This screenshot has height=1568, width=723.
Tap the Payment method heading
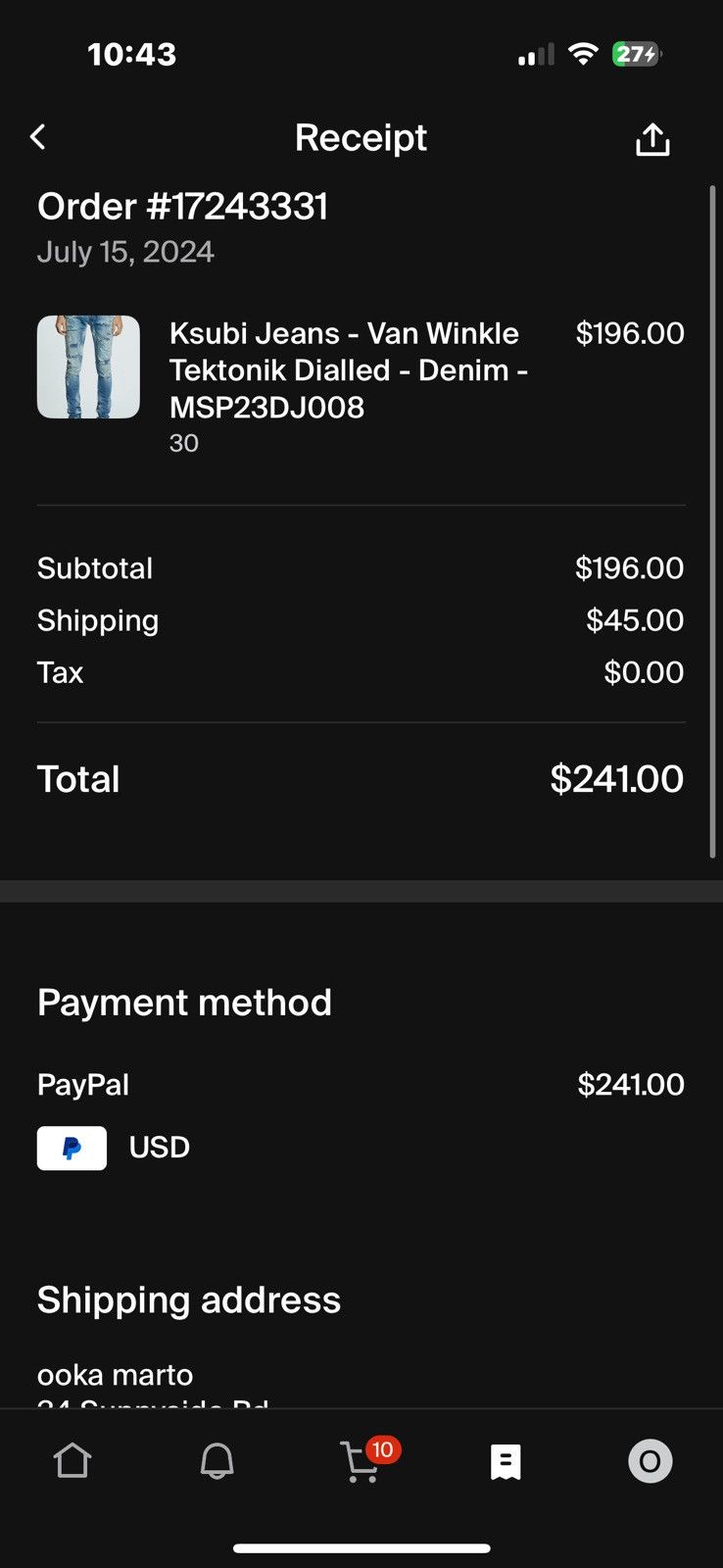point(184,1003)
